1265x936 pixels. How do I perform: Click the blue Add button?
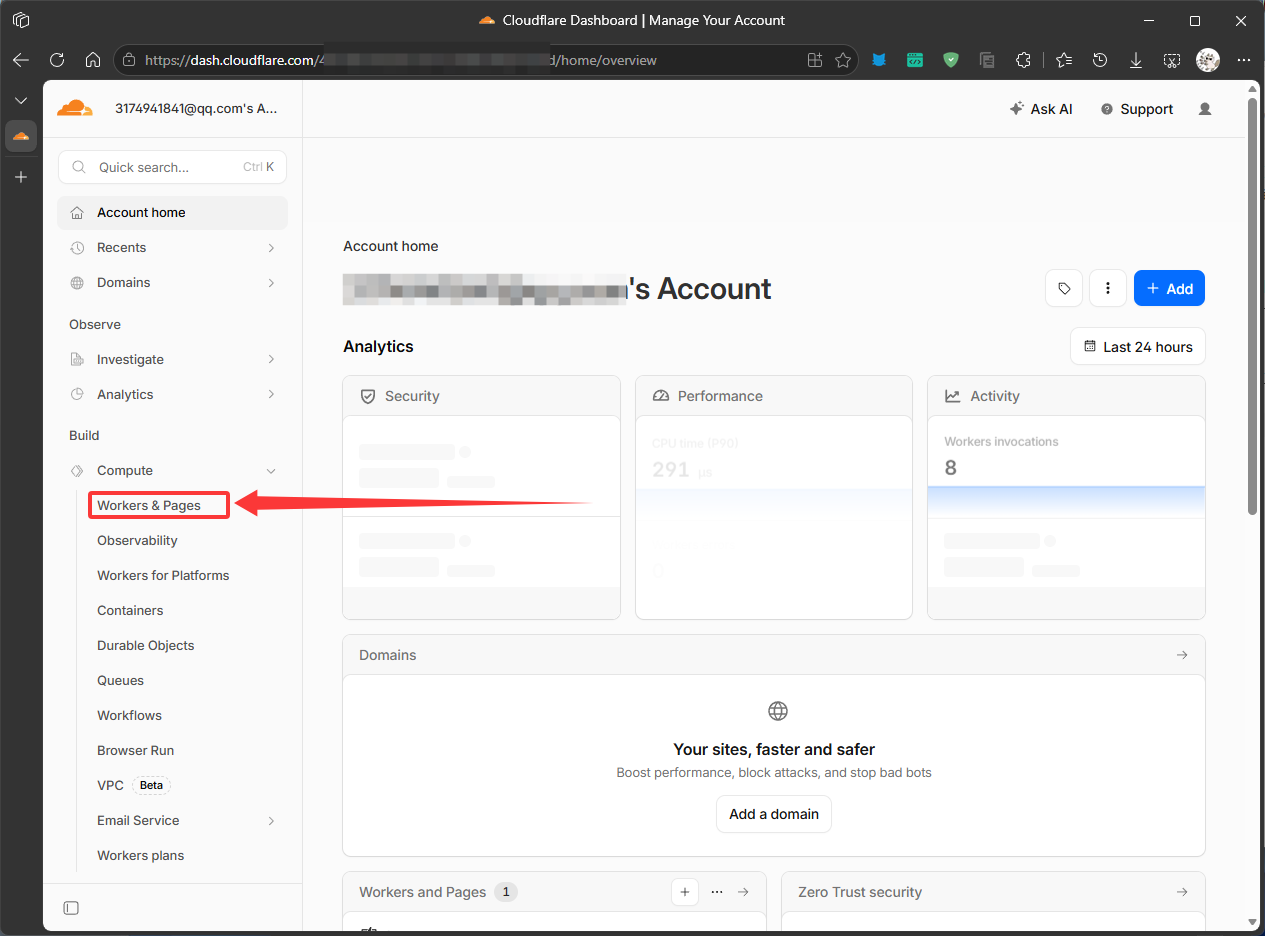pyautogui.click(x=1169, y=288)
